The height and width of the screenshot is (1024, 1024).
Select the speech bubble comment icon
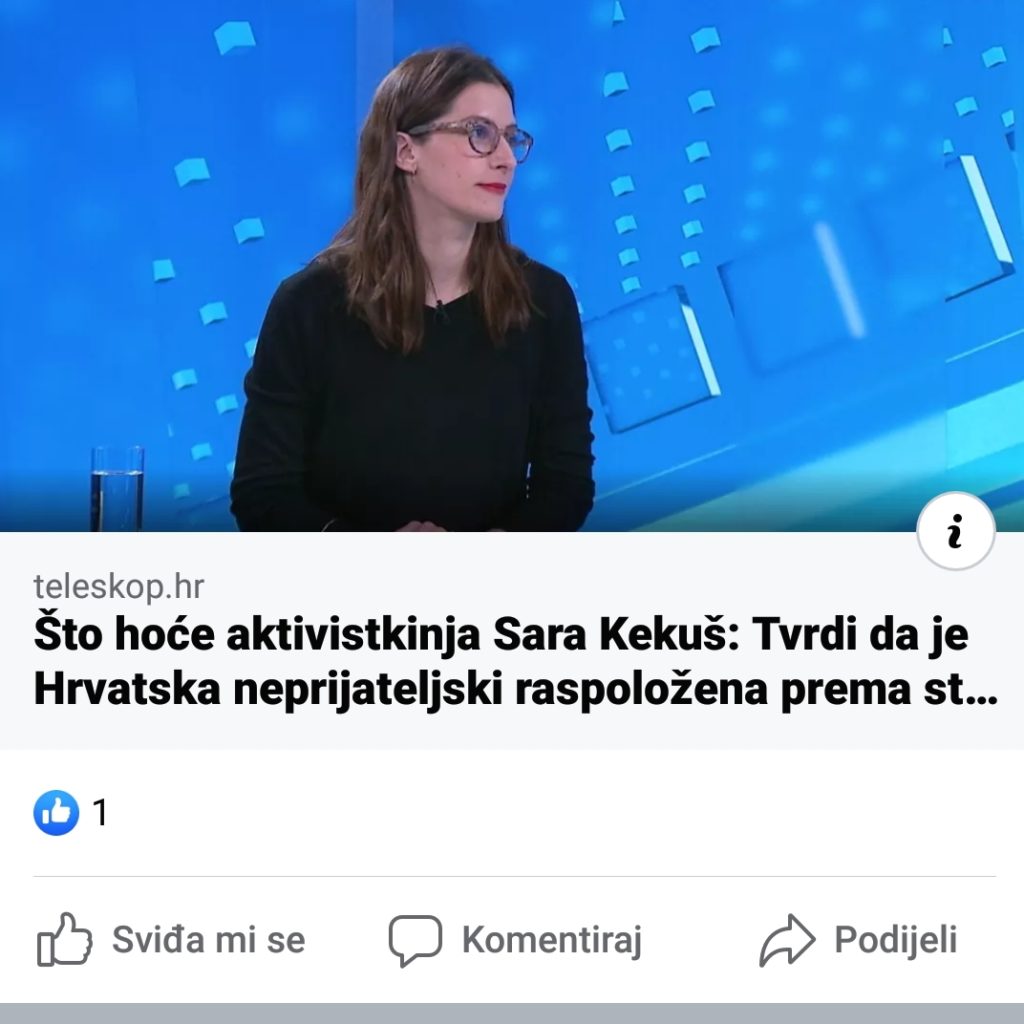click(x=415, y=940)
